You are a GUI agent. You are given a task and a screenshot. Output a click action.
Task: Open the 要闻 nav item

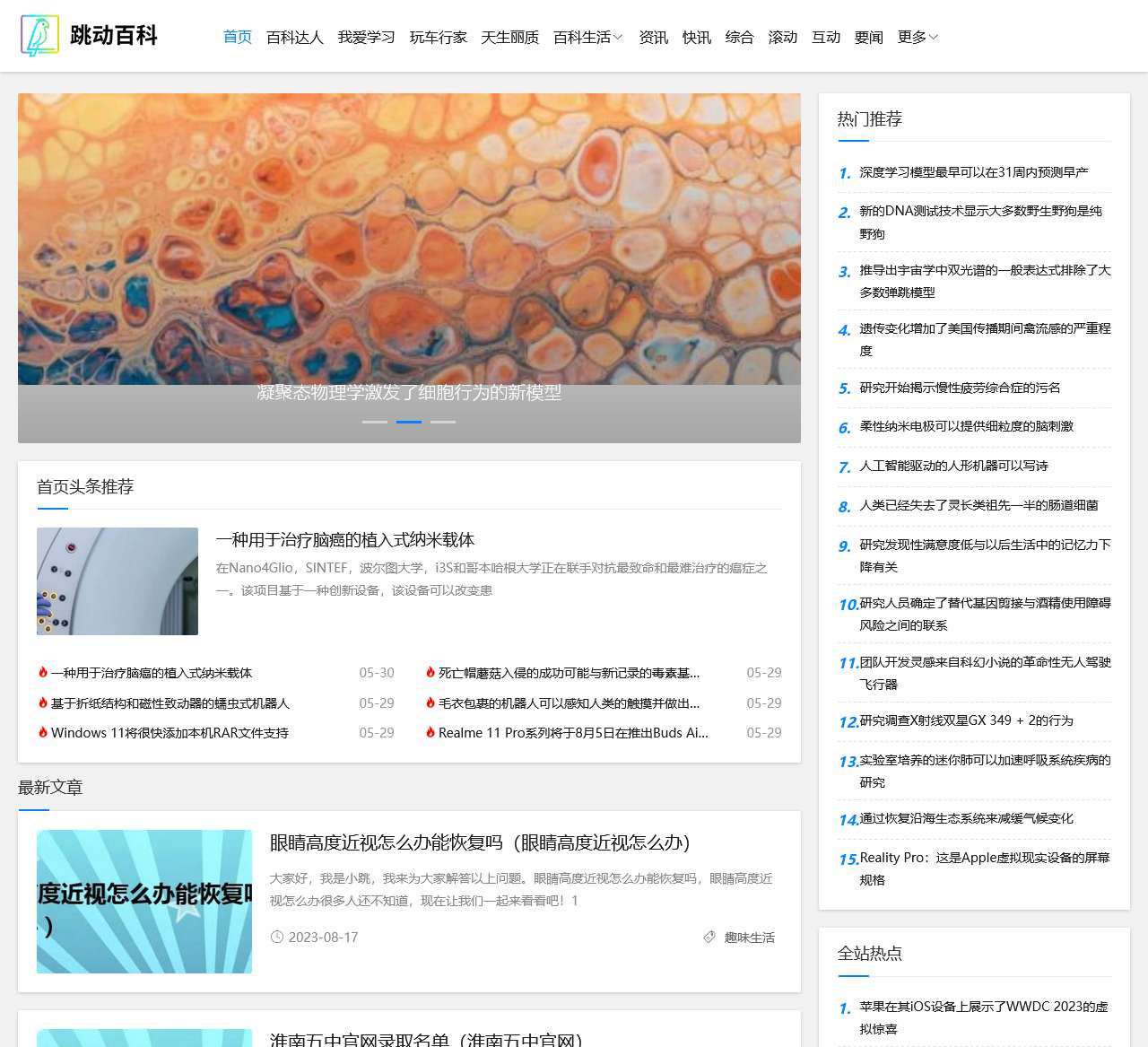coord(869,37)
